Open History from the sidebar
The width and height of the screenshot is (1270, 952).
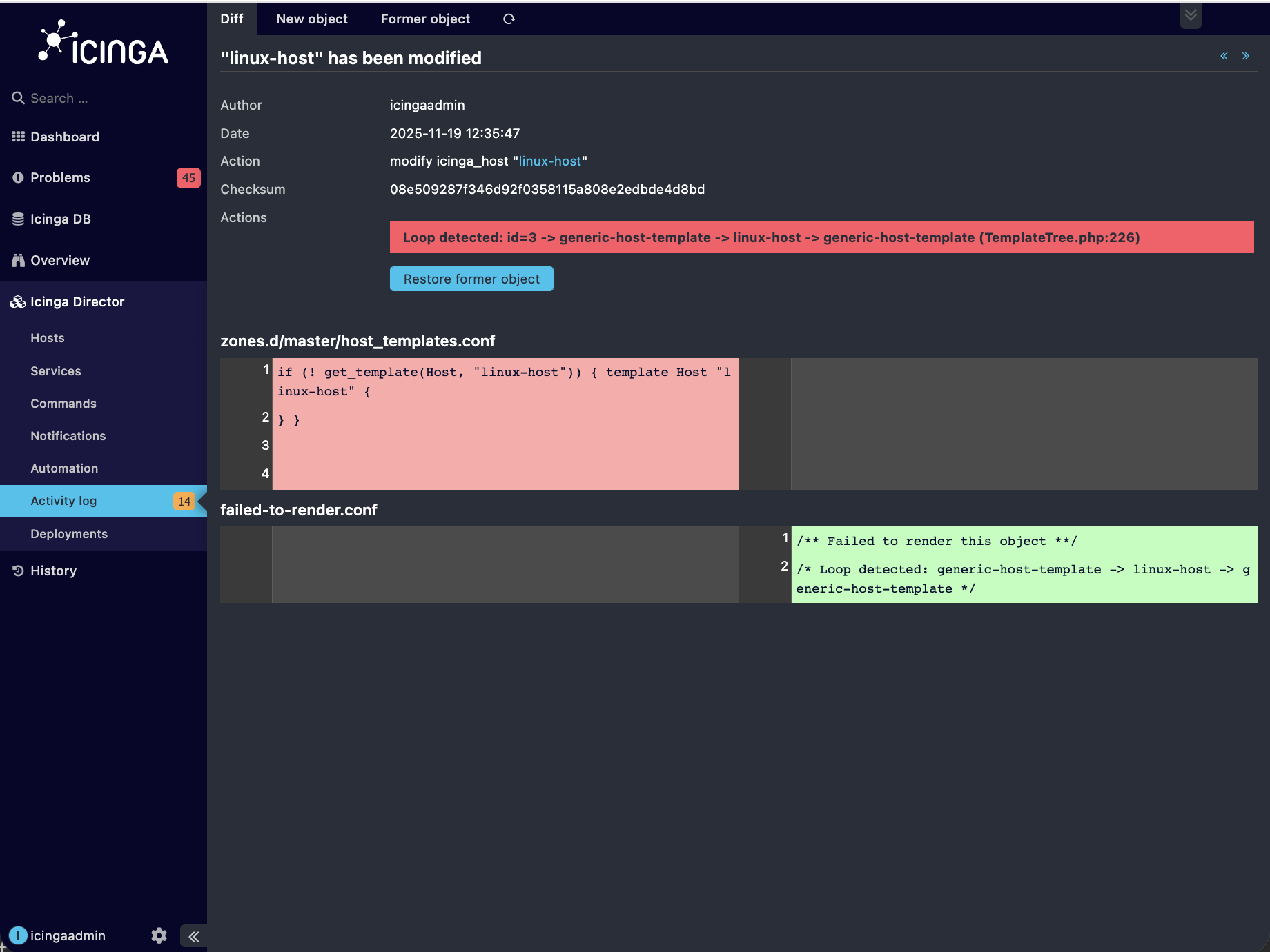click(x=53, y=571)
